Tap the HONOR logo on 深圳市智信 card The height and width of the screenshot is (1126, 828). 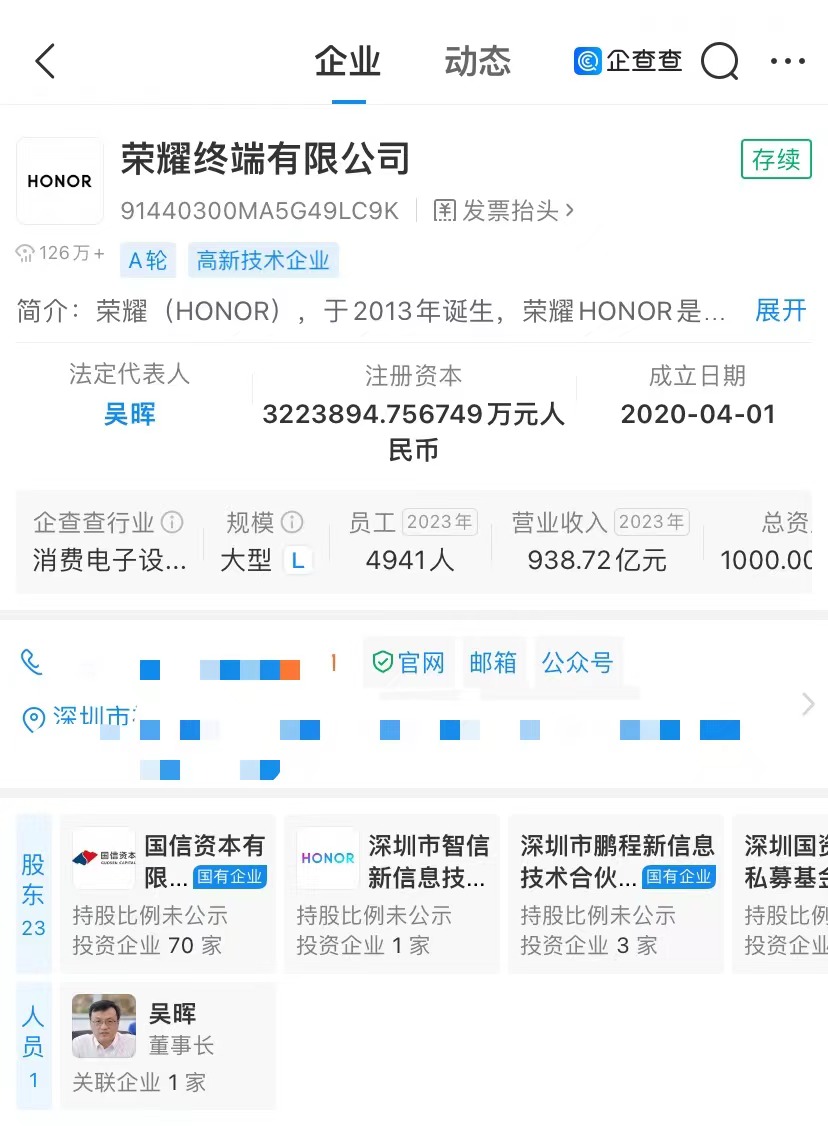click(328, 858)
